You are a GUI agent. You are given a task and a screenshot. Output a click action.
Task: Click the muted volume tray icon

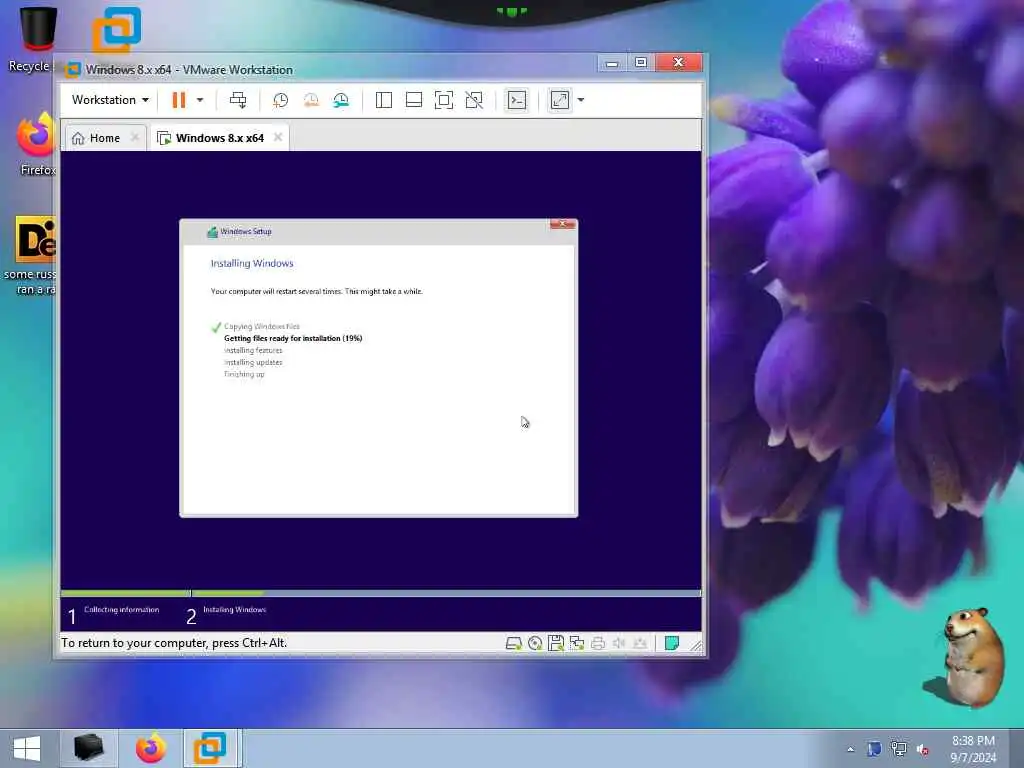point(923,749)
